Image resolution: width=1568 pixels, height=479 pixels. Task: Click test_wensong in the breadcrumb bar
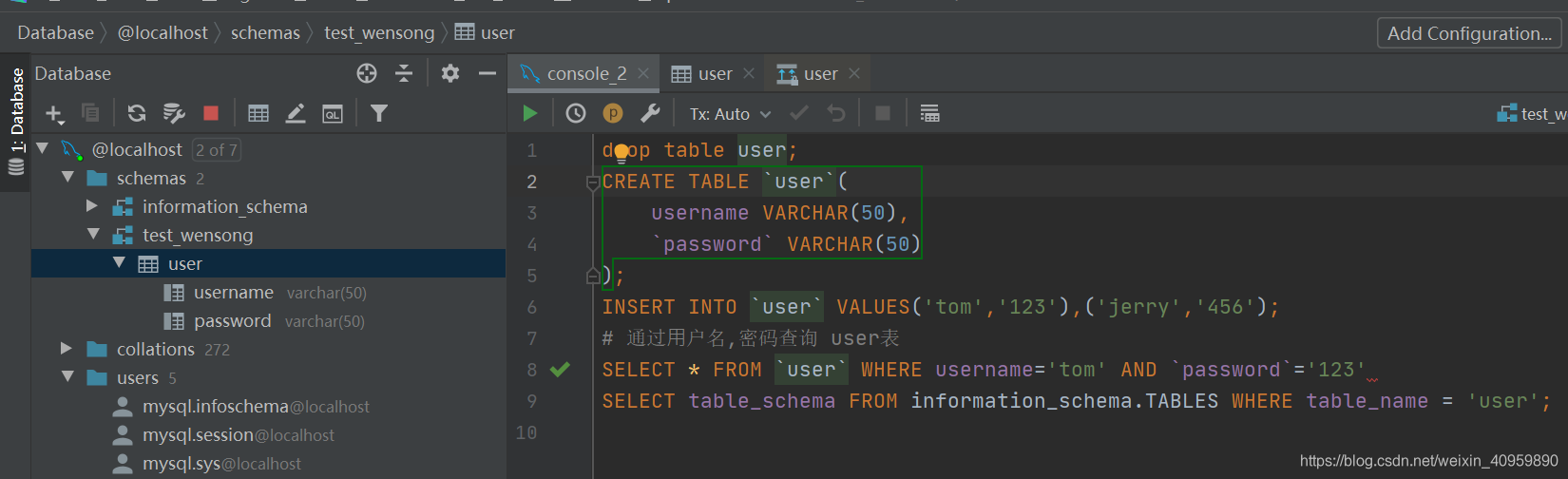[379, 32]
